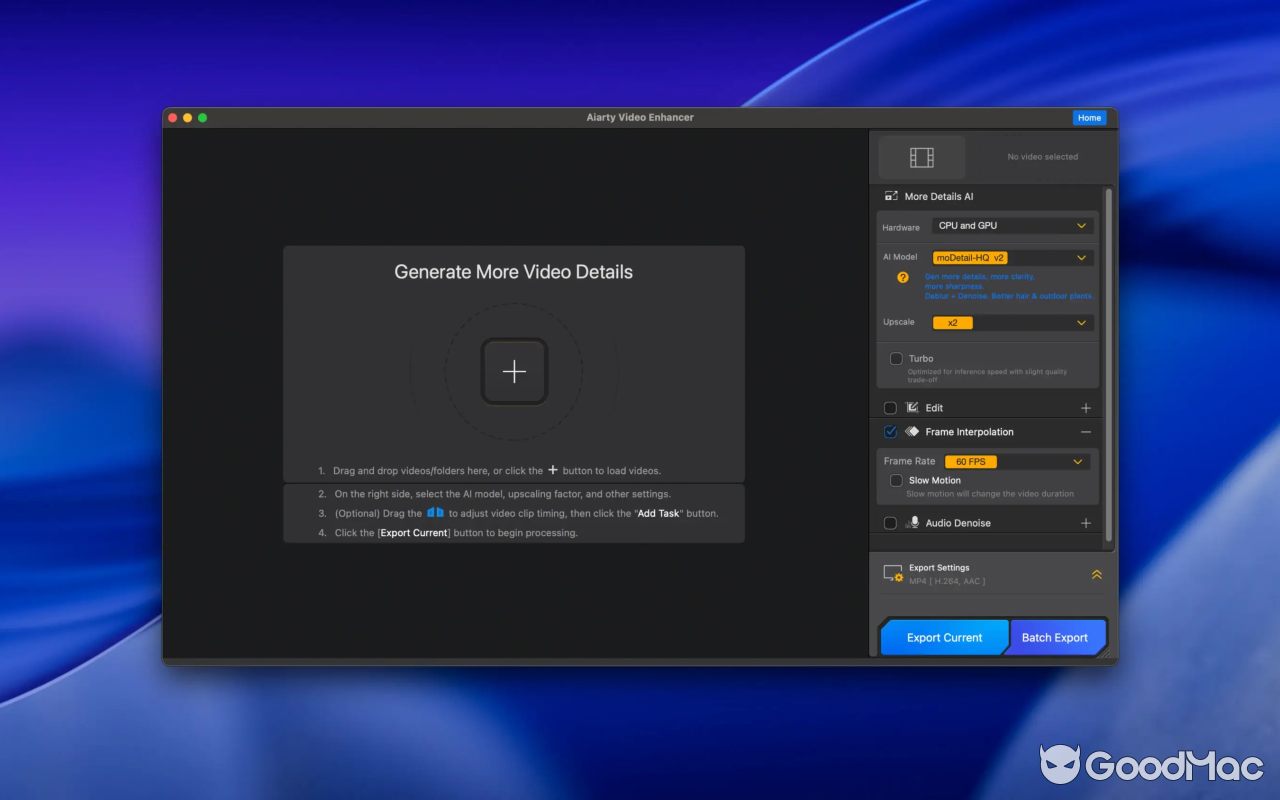Click the question-mark help icon under AI Model

[x=901, y=278]
